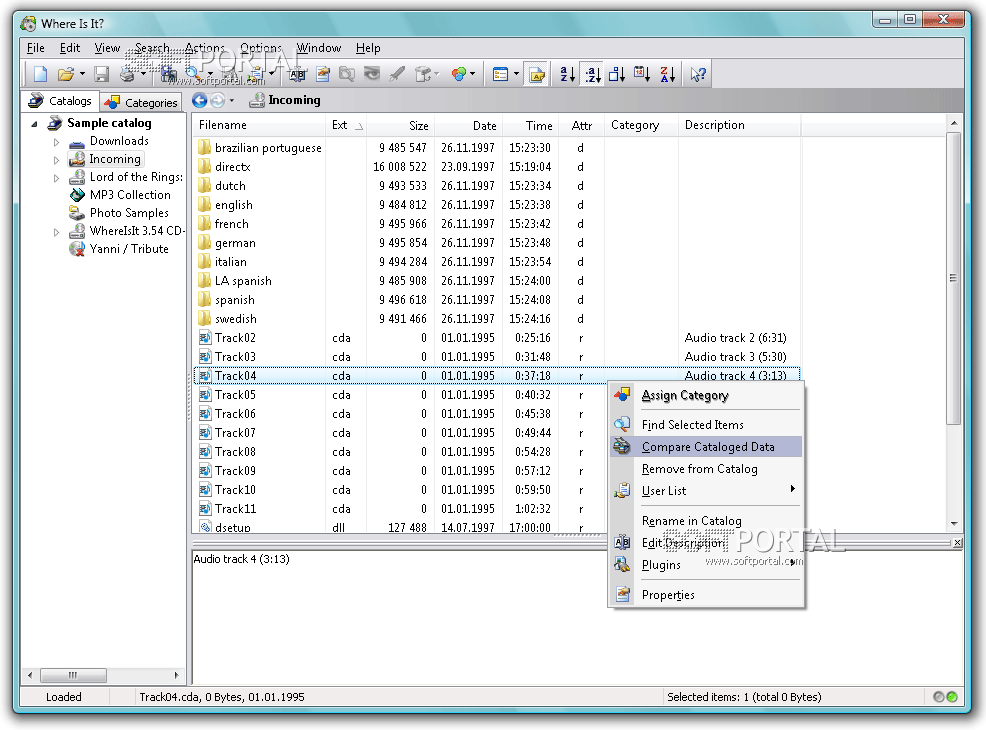Choose Compare Cataloged Data from context menu
This screenshot has width=986, height=730.
[x=706, y=446]
